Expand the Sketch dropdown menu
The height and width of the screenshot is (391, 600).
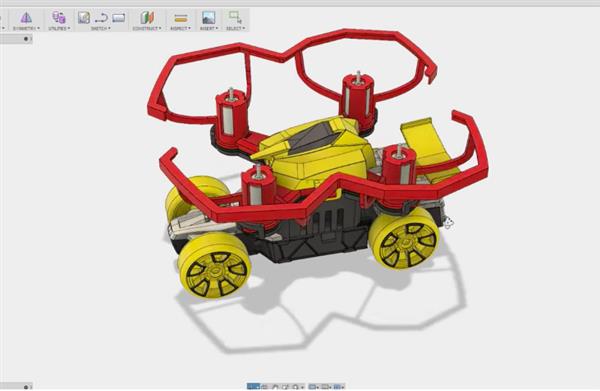(101, 29)
